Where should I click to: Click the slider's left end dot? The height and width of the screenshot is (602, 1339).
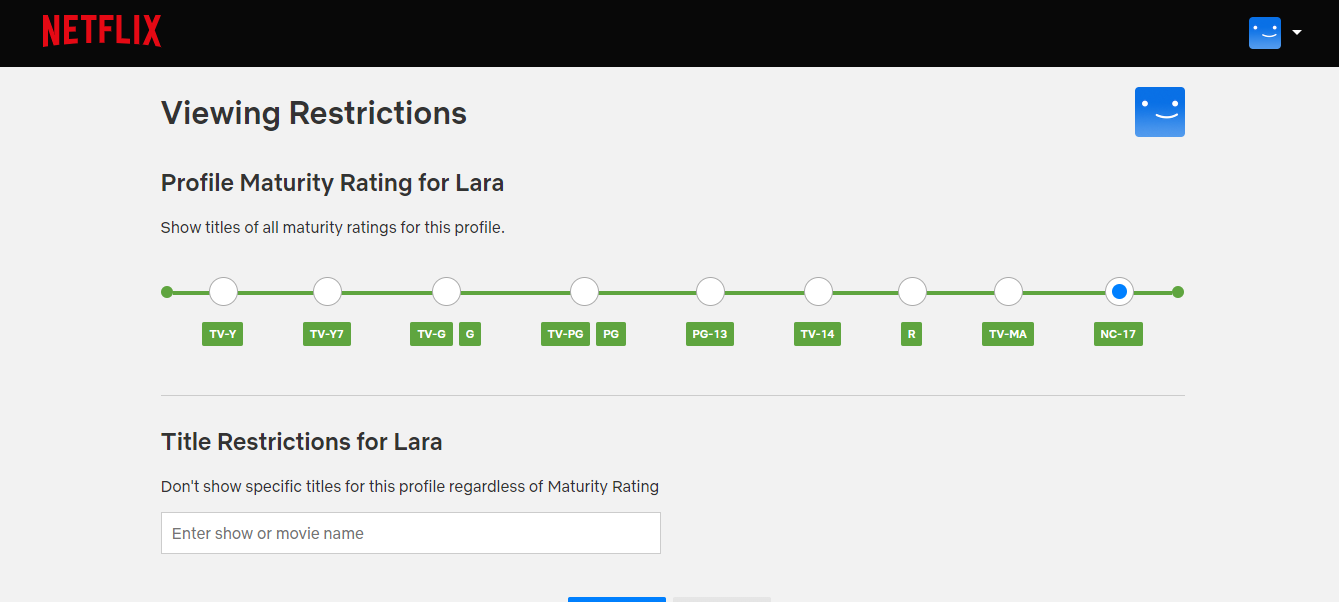[x=167, y=292]
